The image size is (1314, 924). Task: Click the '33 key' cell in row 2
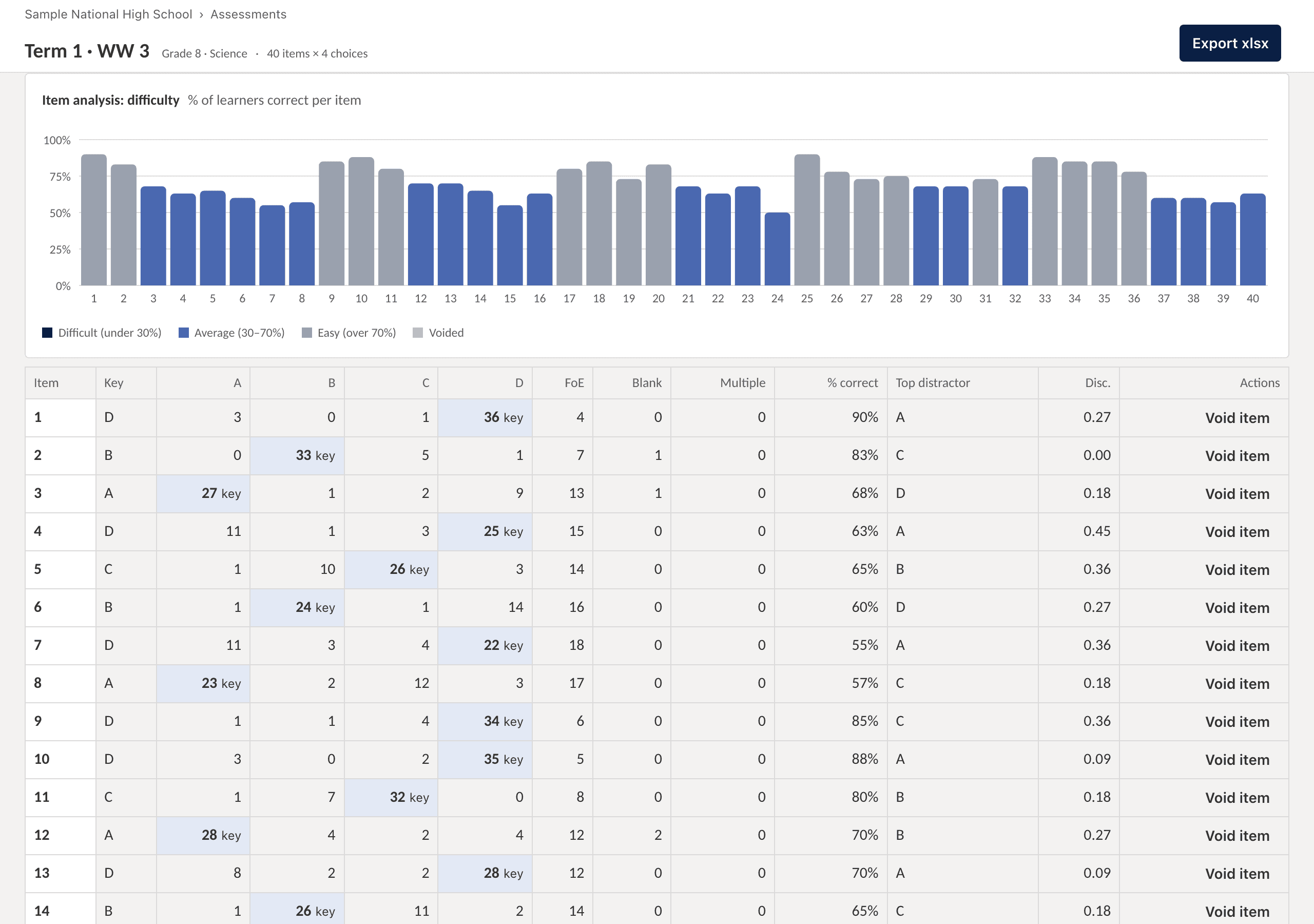pyautogui.click(x=297, y=456)
